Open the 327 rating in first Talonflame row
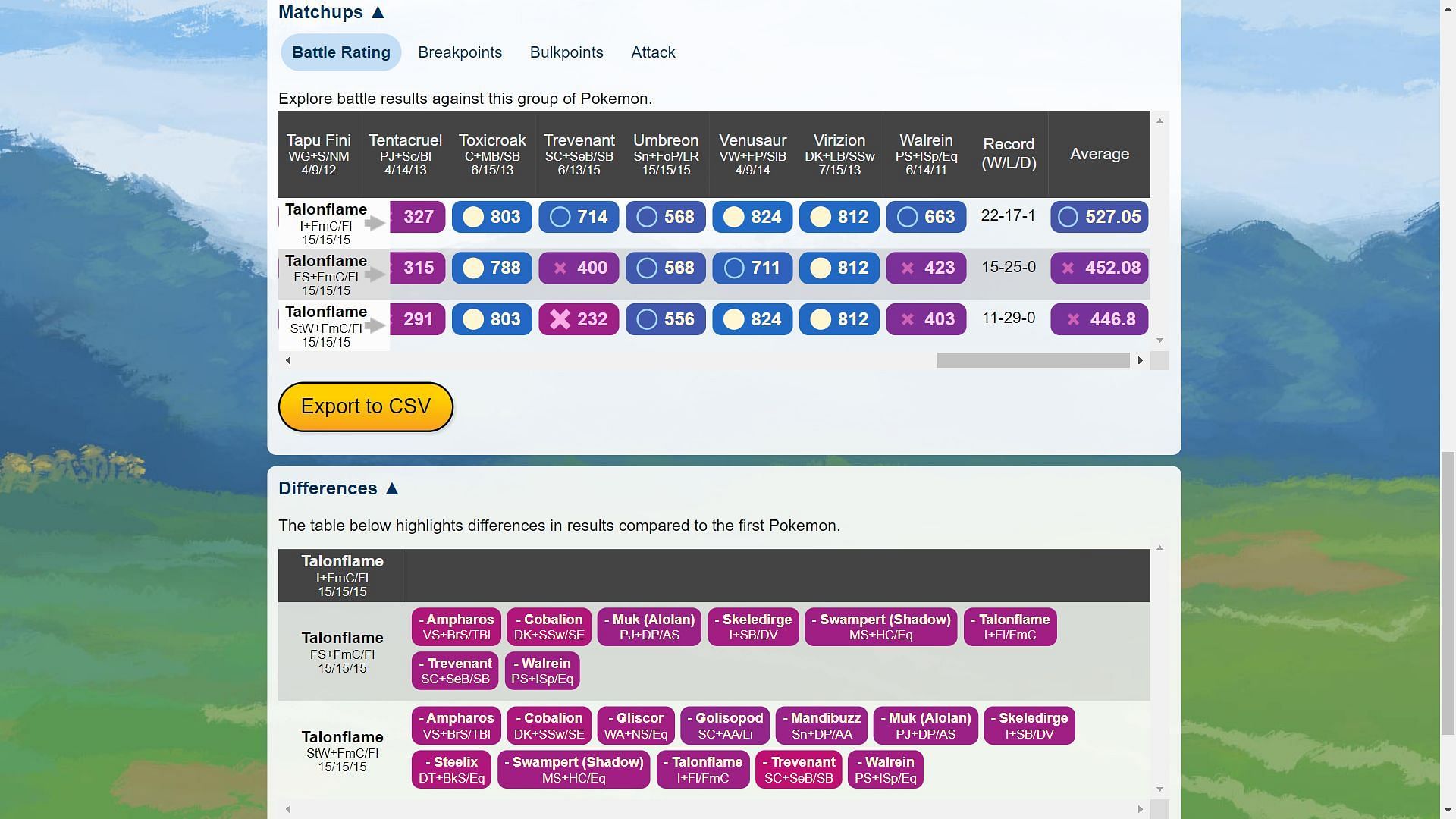 click(418, 217)
